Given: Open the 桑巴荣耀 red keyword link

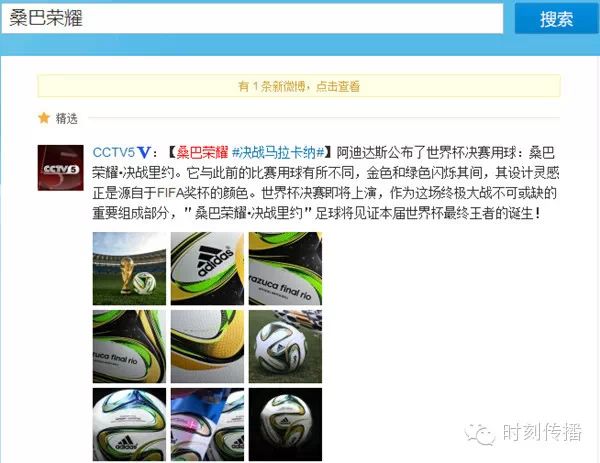Looking at the screenshot, I should 202,152.
